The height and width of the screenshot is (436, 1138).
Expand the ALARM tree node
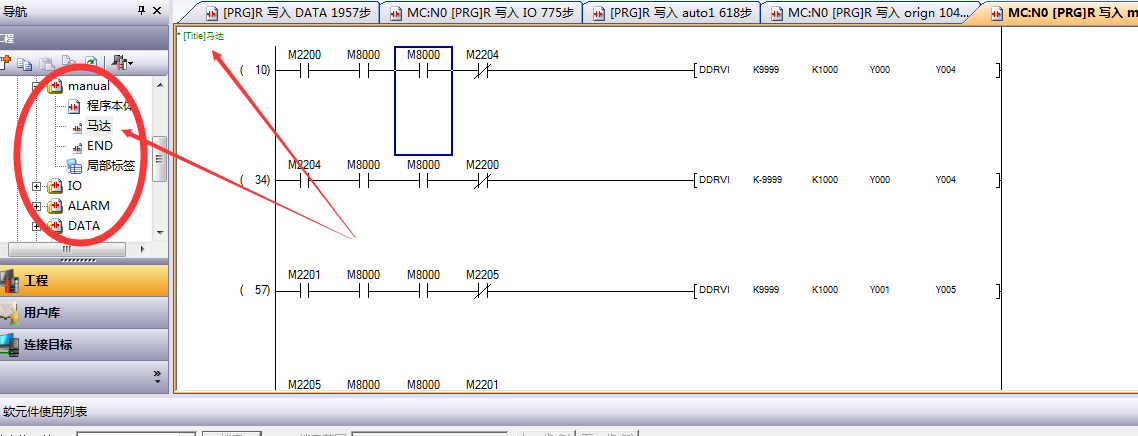[x=37, y=206]
